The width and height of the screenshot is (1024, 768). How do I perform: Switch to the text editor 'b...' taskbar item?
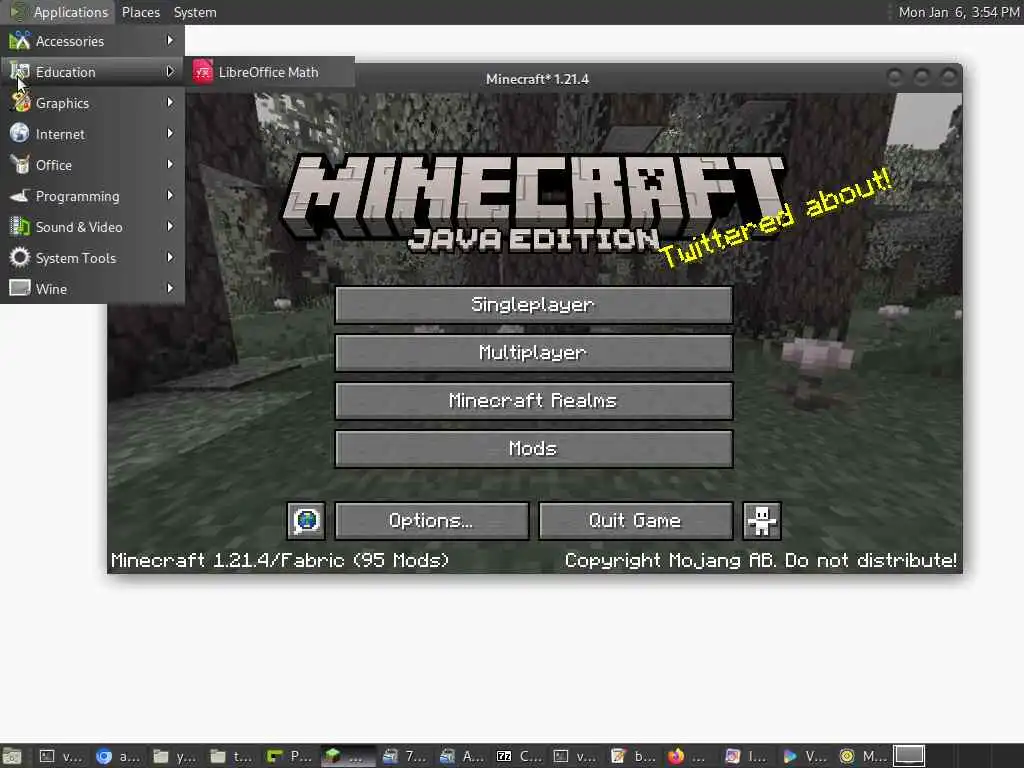coord(633,756)
